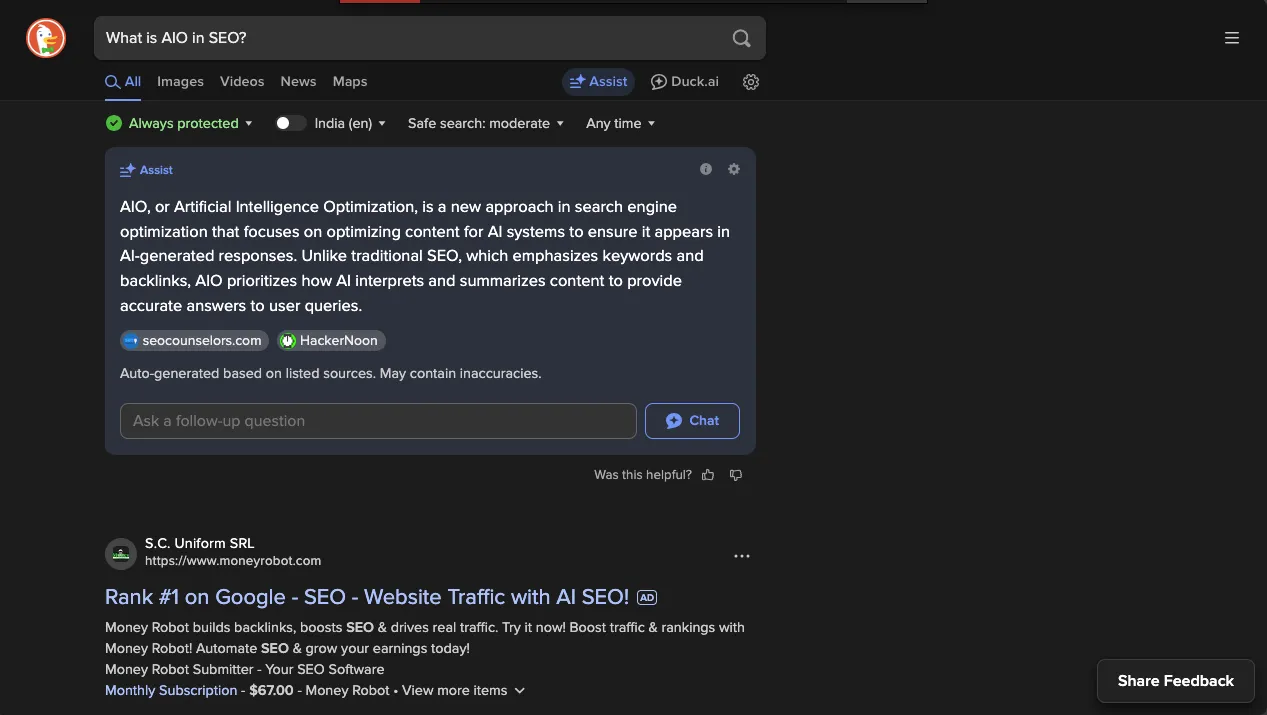Viewport: 1267px width, 715px height.
Task: Open the three-dot menu for moneyrobot result
Action: click(742, 556)
